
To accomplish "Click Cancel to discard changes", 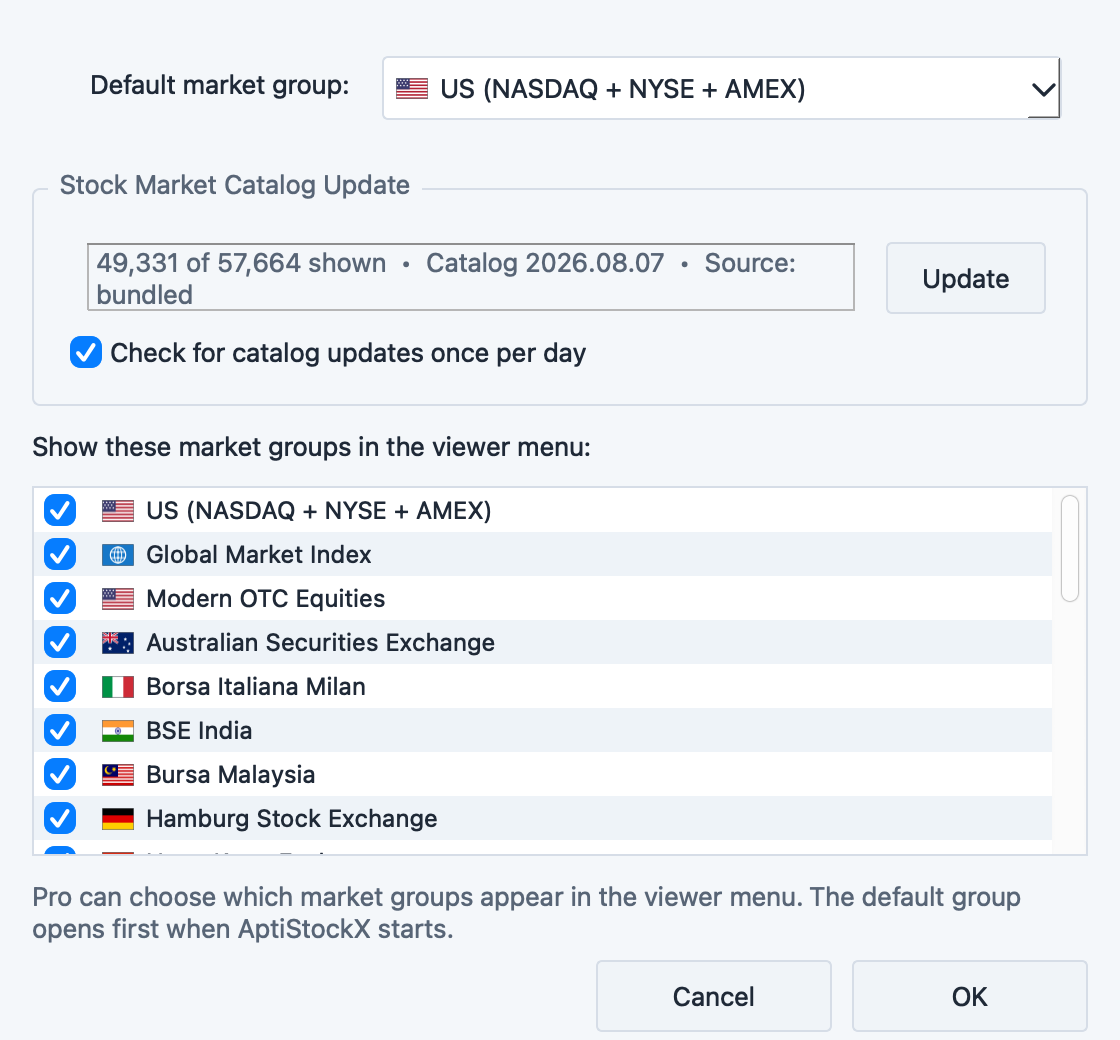I will click(714, 996).
